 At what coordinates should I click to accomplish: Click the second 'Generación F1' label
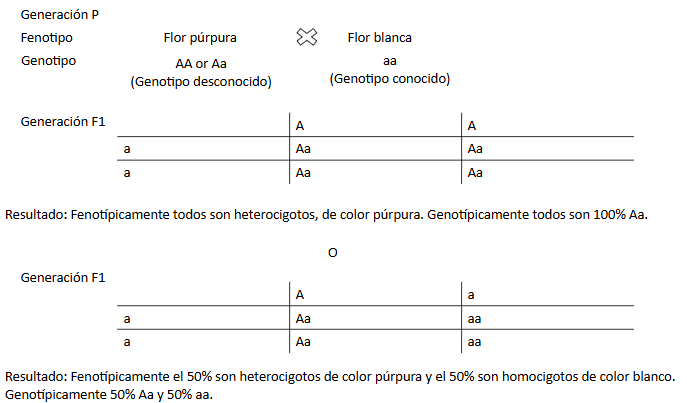63,278
